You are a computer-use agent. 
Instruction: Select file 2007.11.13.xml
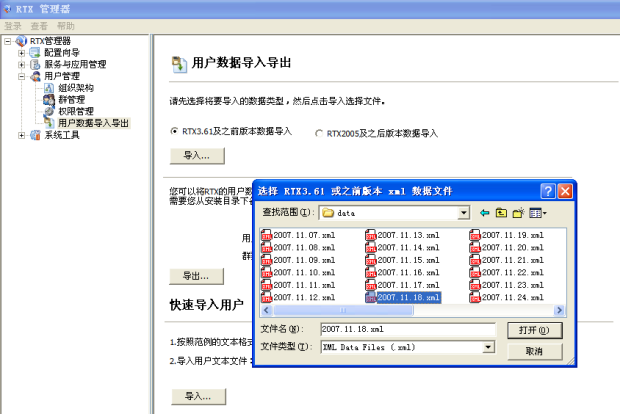[x=407, y=234]
